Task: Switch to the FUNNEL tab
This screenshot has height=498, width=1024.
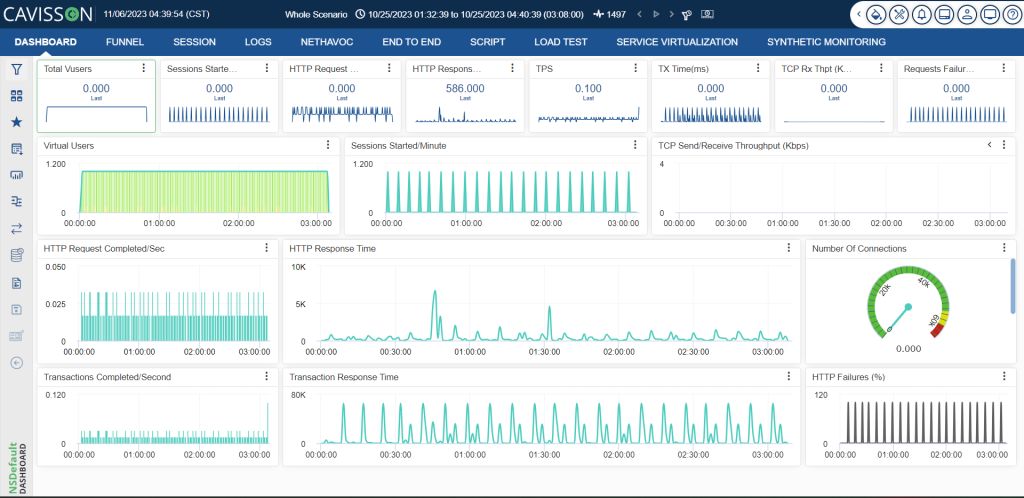Action: [x=125, y=42]
